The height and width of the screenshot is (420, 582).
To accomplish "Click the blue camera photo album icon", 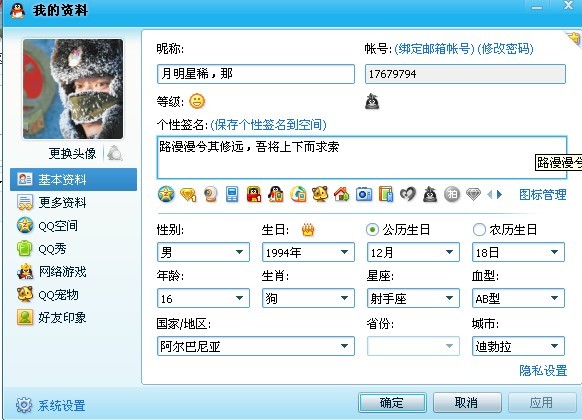I will coord(364,194).
